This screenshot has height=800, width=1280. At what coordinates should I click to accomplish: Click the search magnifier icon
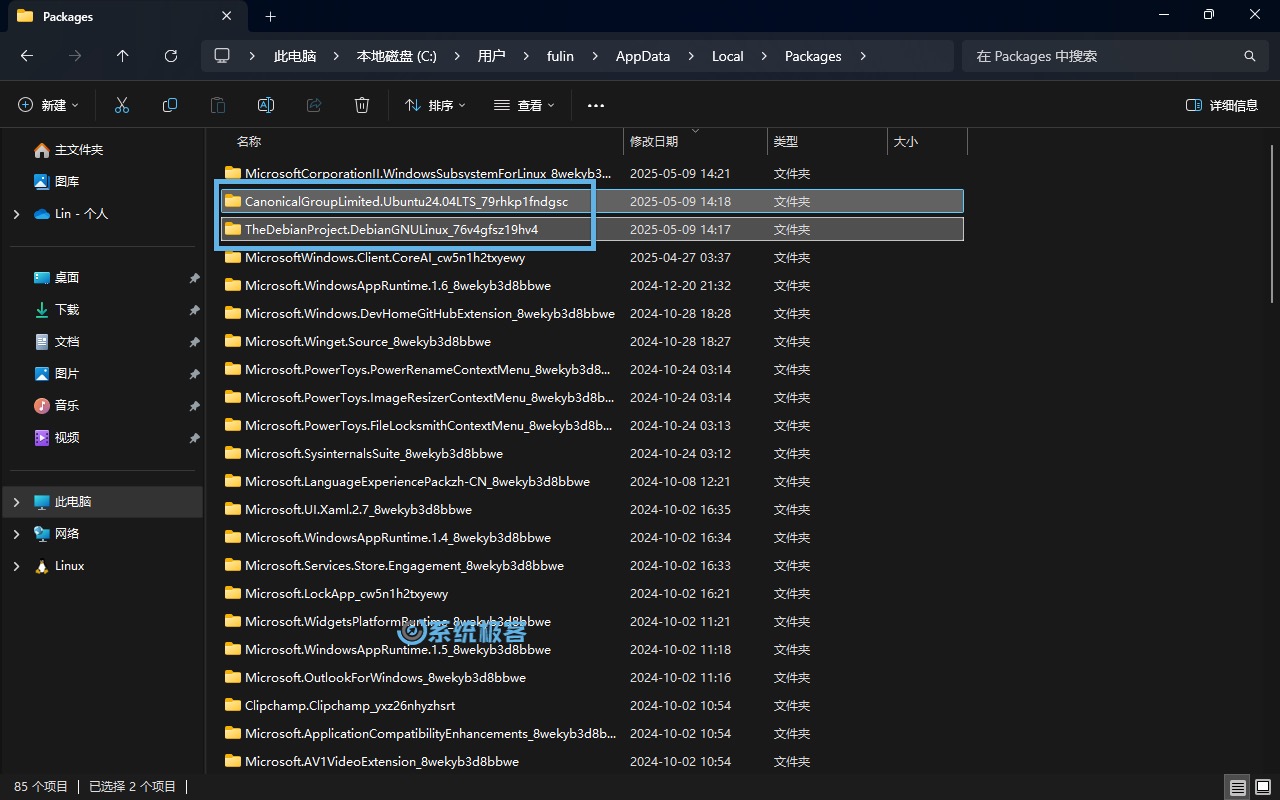(x=1249, y=56)
